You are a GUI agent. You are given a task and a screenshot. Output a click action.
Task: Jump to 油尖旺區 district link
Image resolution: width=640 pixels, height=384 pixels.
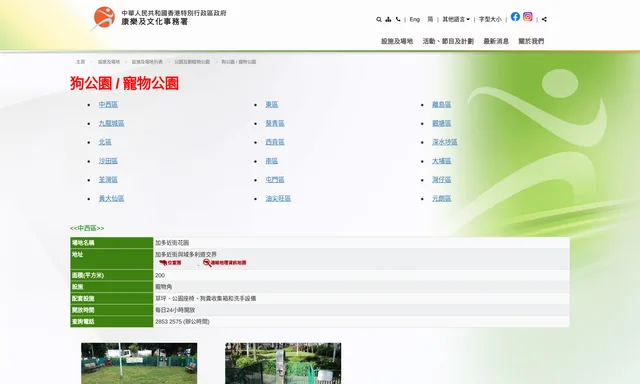click(x=278, y=198)
